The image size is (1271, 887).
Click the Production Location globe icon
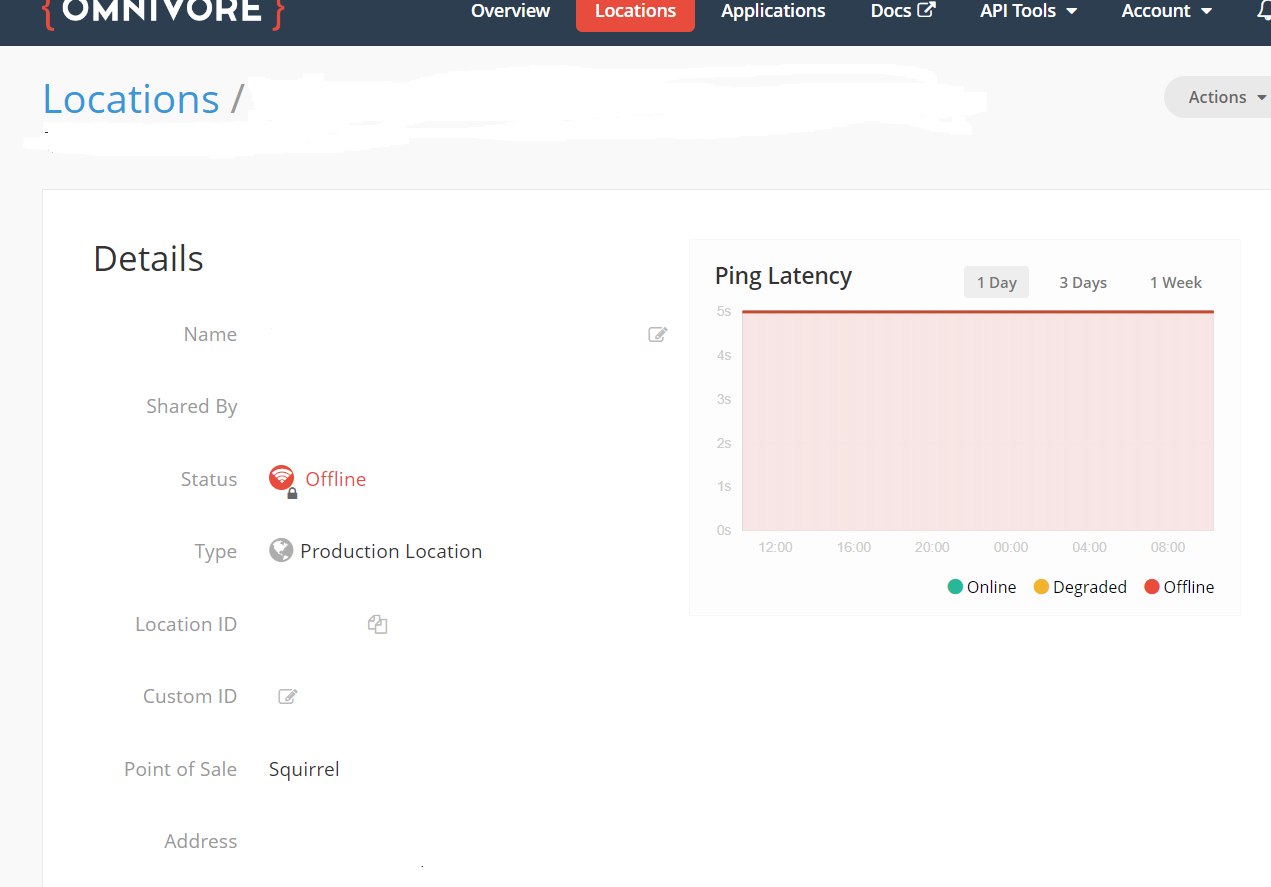281,550
